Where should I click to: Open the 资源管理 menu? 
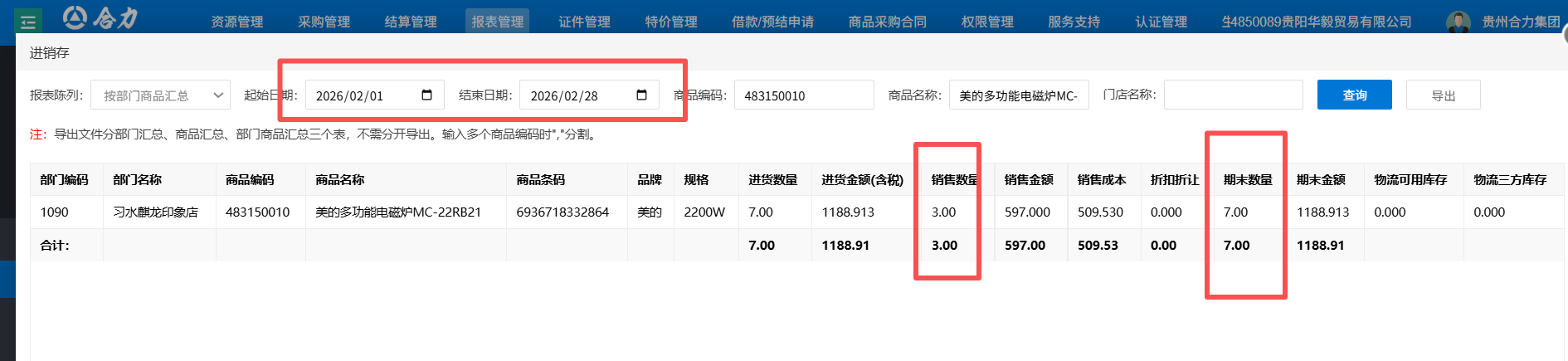coord(236,22)
